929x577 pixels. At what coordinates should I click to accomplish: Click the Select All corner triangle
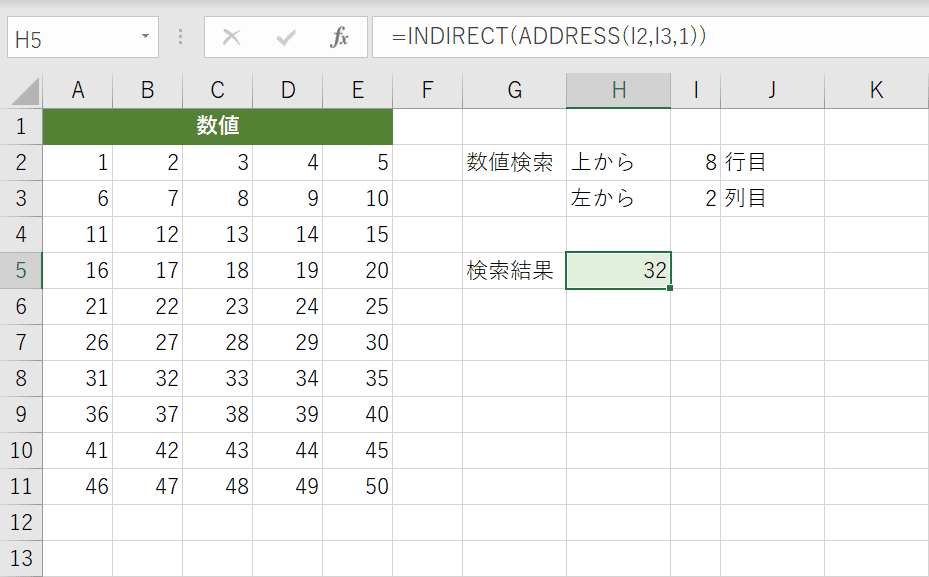coord(25,92)
